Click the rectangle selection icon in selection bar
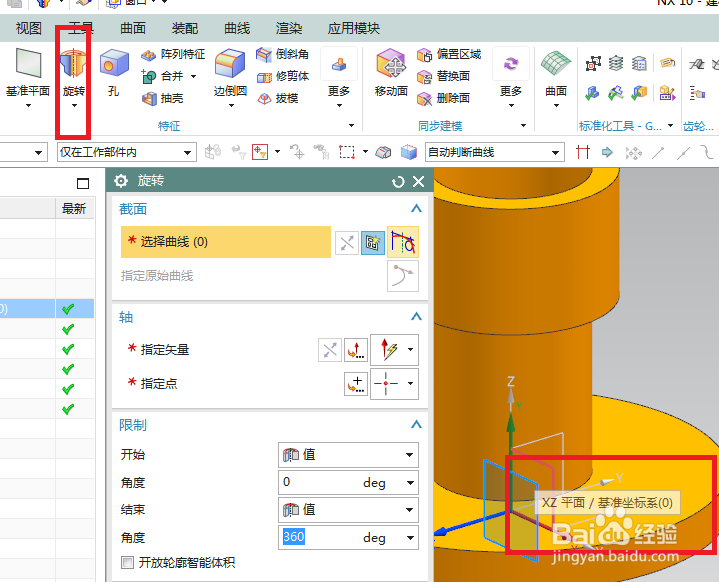Screen dimensions: 719x582 (x=347, y=152)
